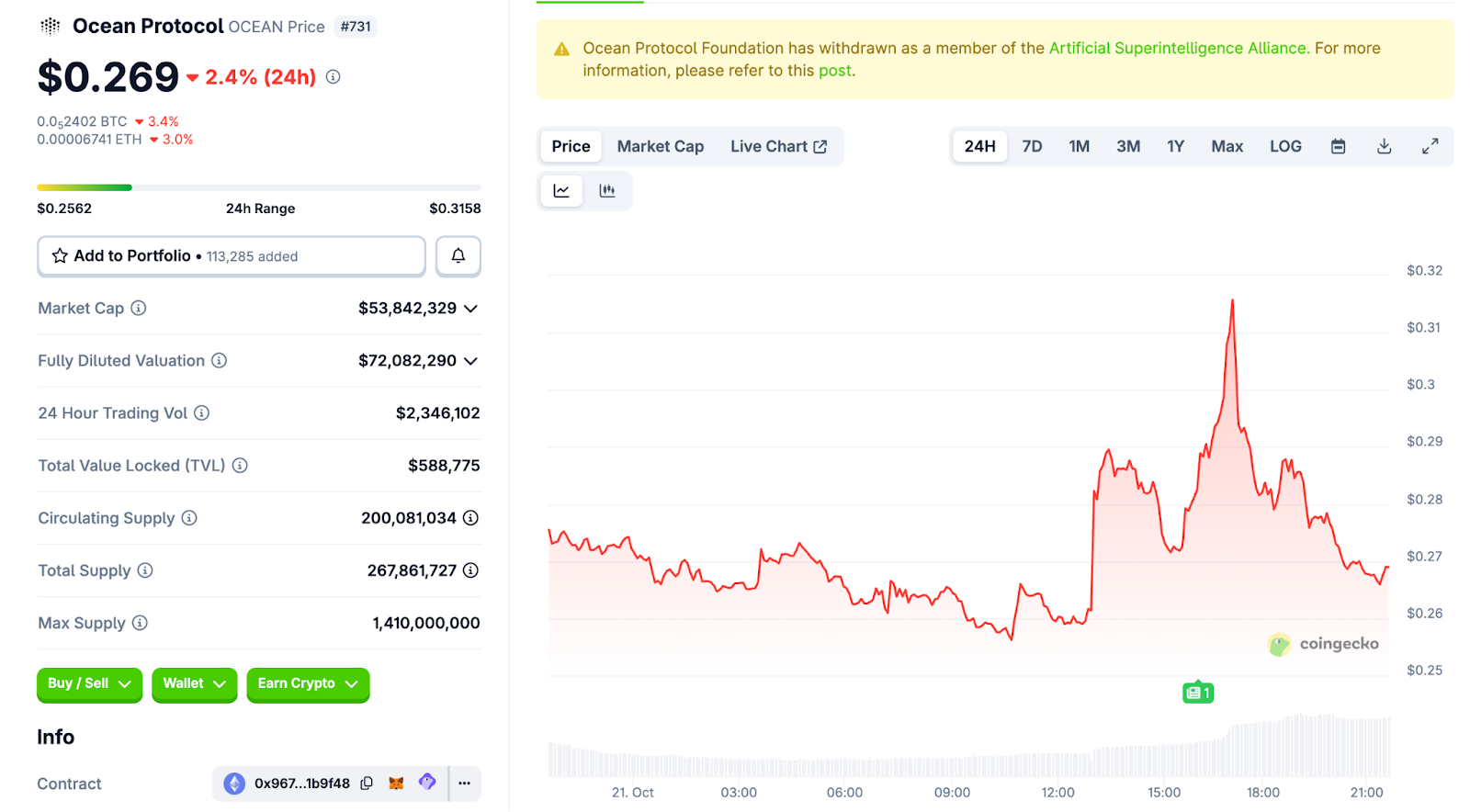Open the Earn Crypto dropdown

coord(307,684)
